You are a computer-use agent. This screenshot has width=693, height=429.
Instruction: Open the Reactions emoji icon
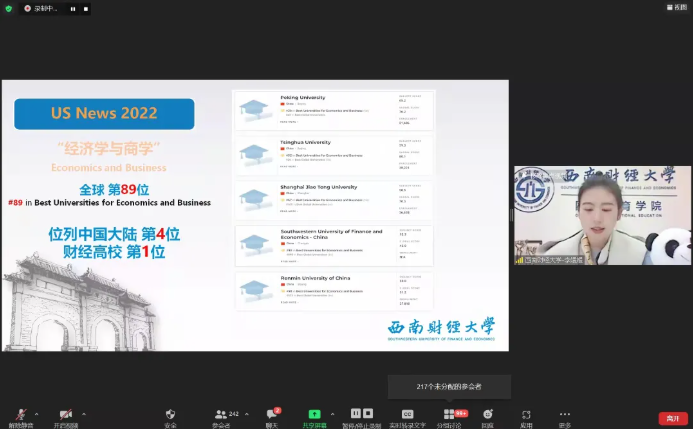point(487,415)
